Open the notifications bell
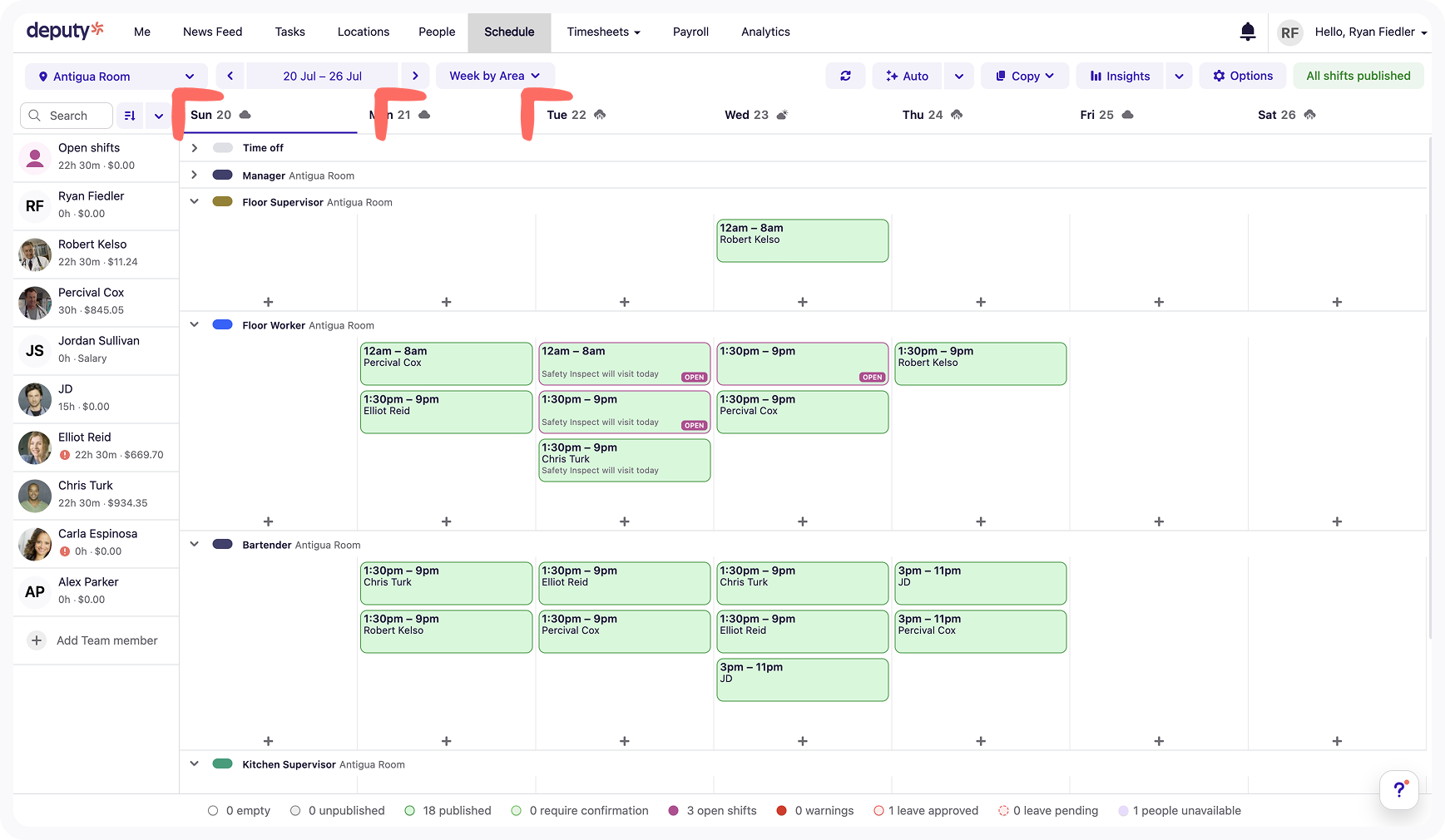The height and width of the screenshot is (840, 1445). point(1247,32)
